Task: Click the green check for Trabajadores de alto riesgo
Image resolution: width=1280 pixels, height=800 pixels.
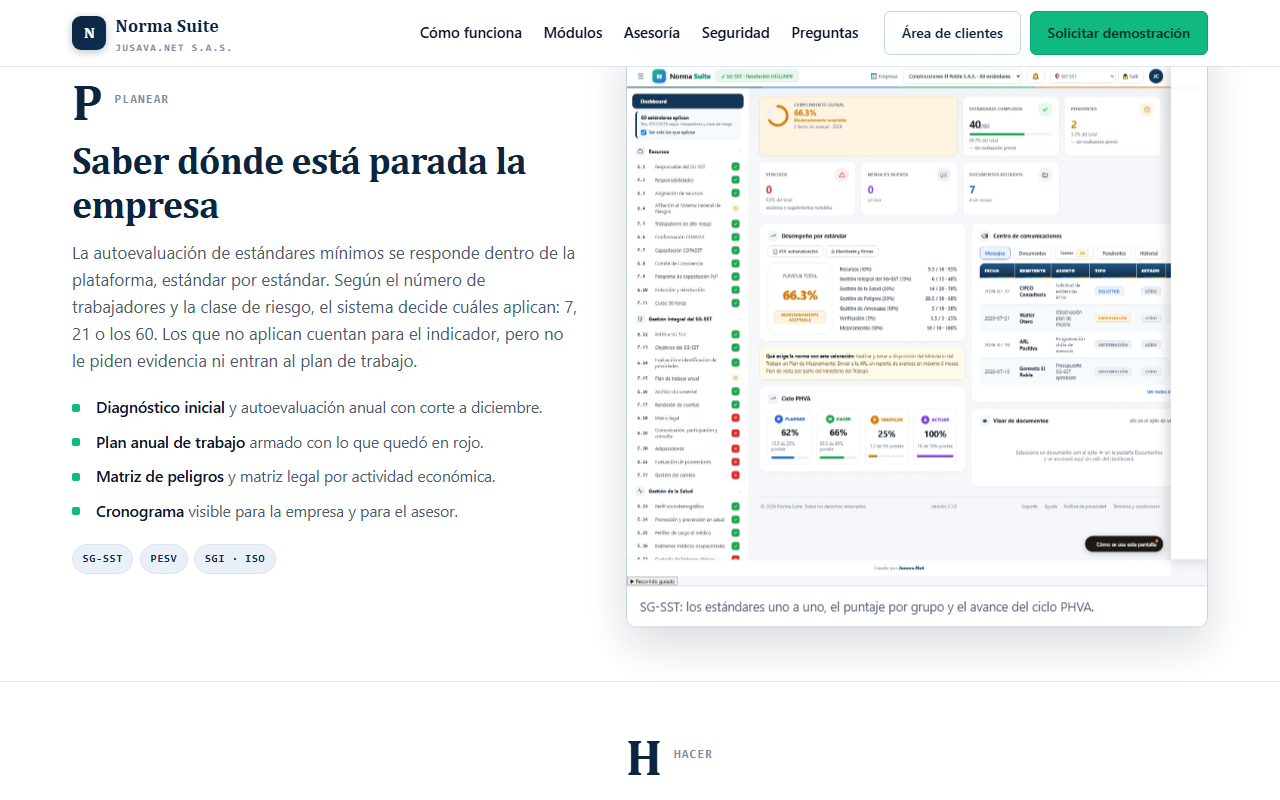Action: click(x=735, y=223)
